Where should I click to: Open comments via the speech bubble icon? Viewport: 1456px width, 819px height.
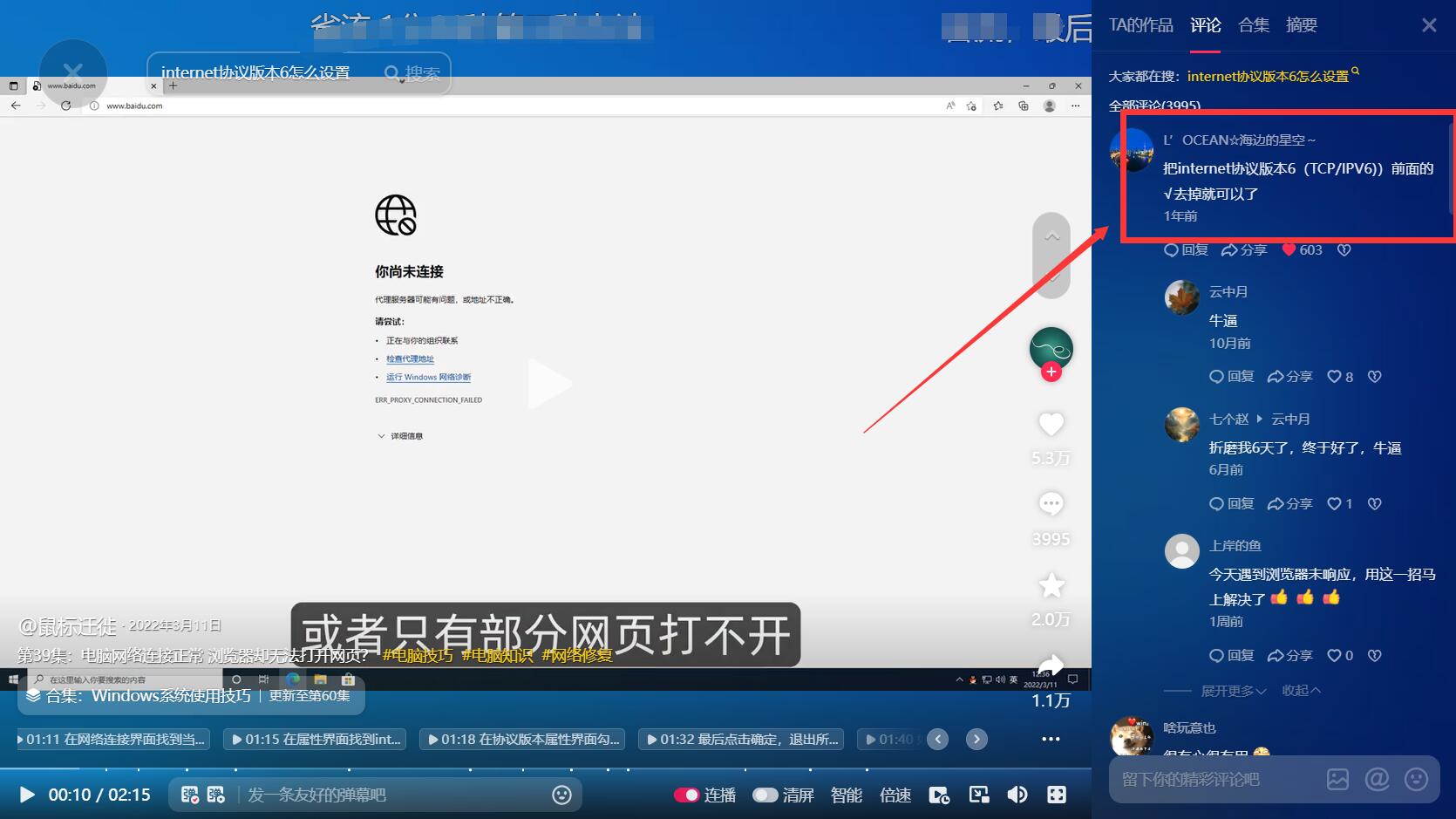point(1051,503)
